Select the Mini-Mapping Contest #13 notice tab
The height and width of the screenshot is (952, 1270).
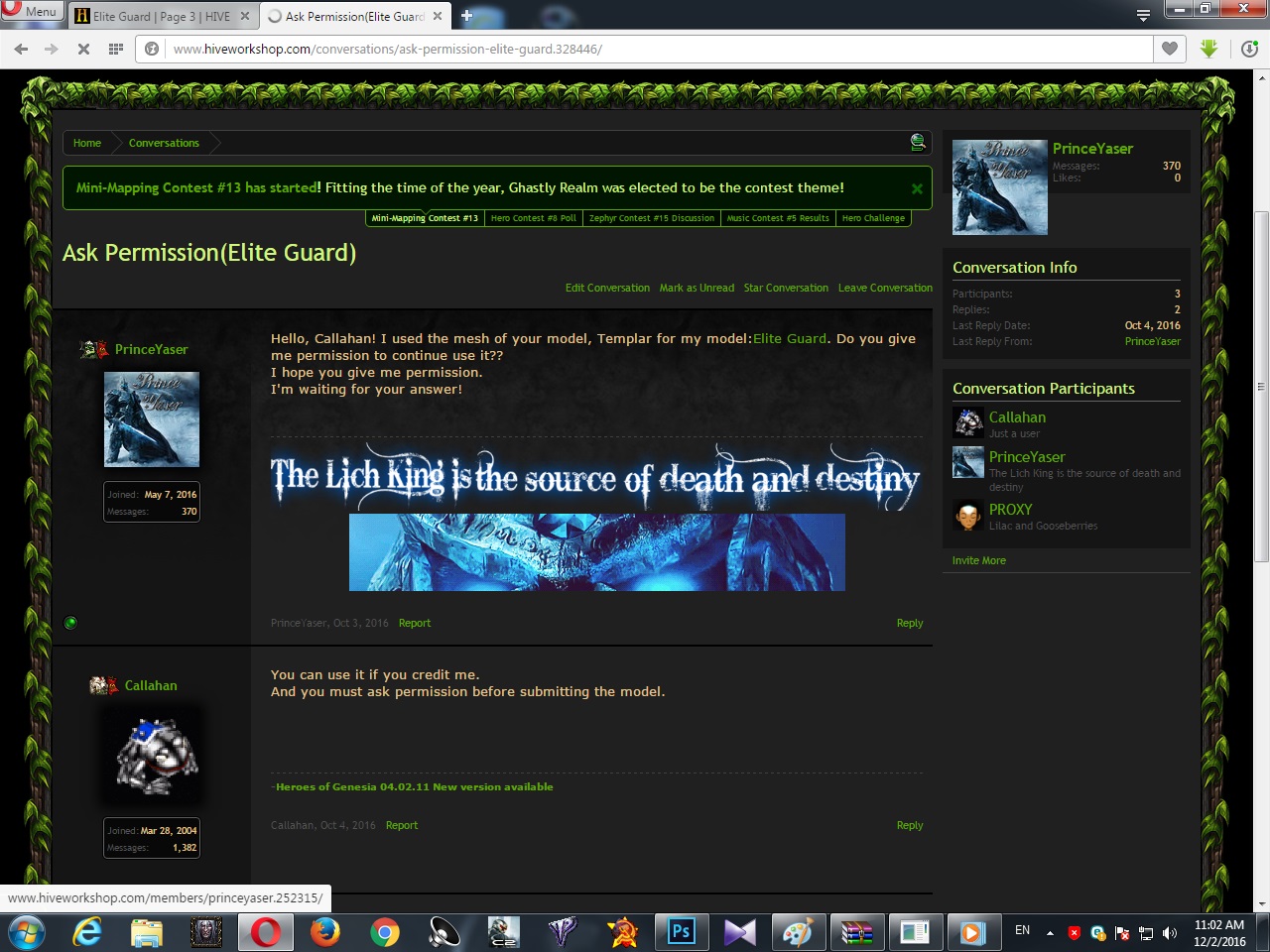pos(425,218)
